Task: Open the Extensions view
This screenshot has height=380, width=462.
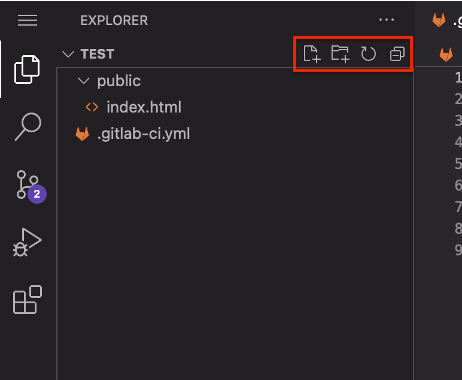Action: pos(27,299)
